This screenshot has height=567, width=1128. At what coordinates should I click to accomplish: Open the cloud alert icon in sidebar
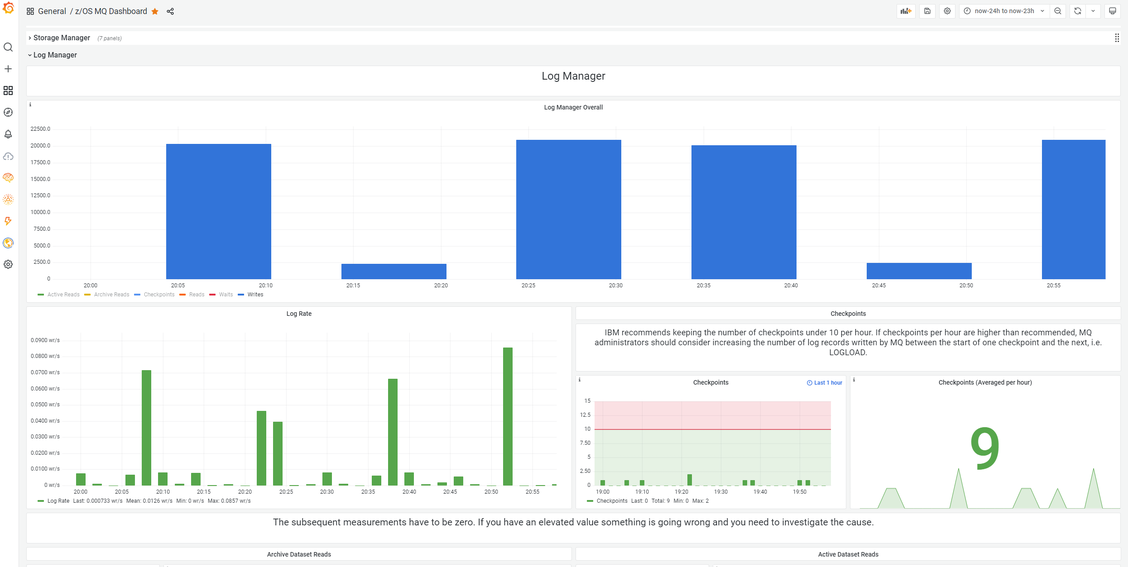click(8, 156)
